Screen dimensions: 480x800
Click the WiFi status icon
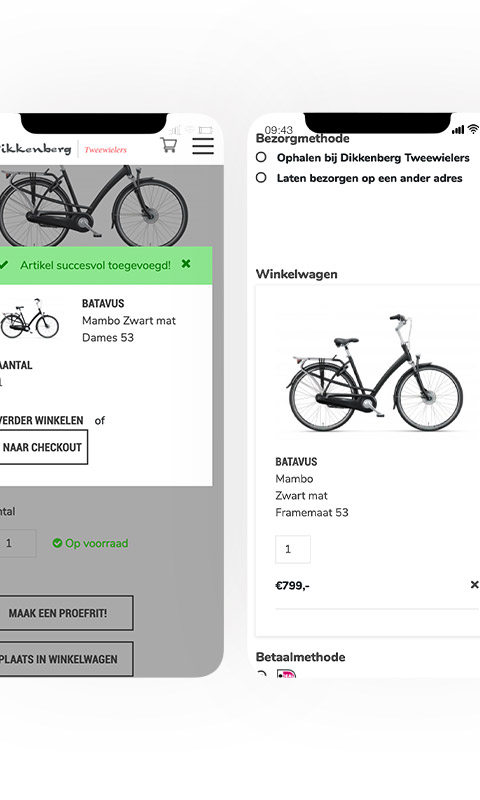(x=473, y=129)
